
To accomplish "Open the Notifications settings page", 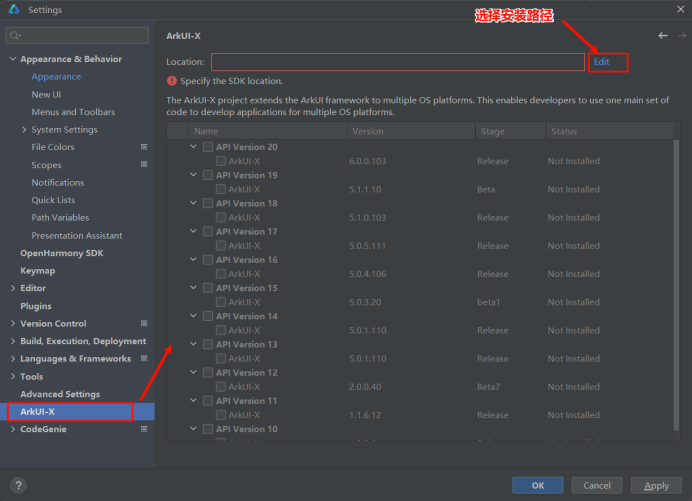I will pyautogui.click(x=58, y=182).
